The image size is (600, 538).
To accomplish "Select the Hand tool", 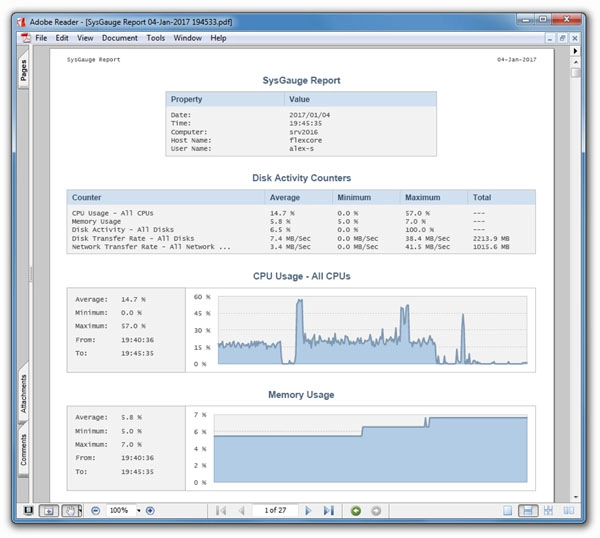I will click(70, 510).
